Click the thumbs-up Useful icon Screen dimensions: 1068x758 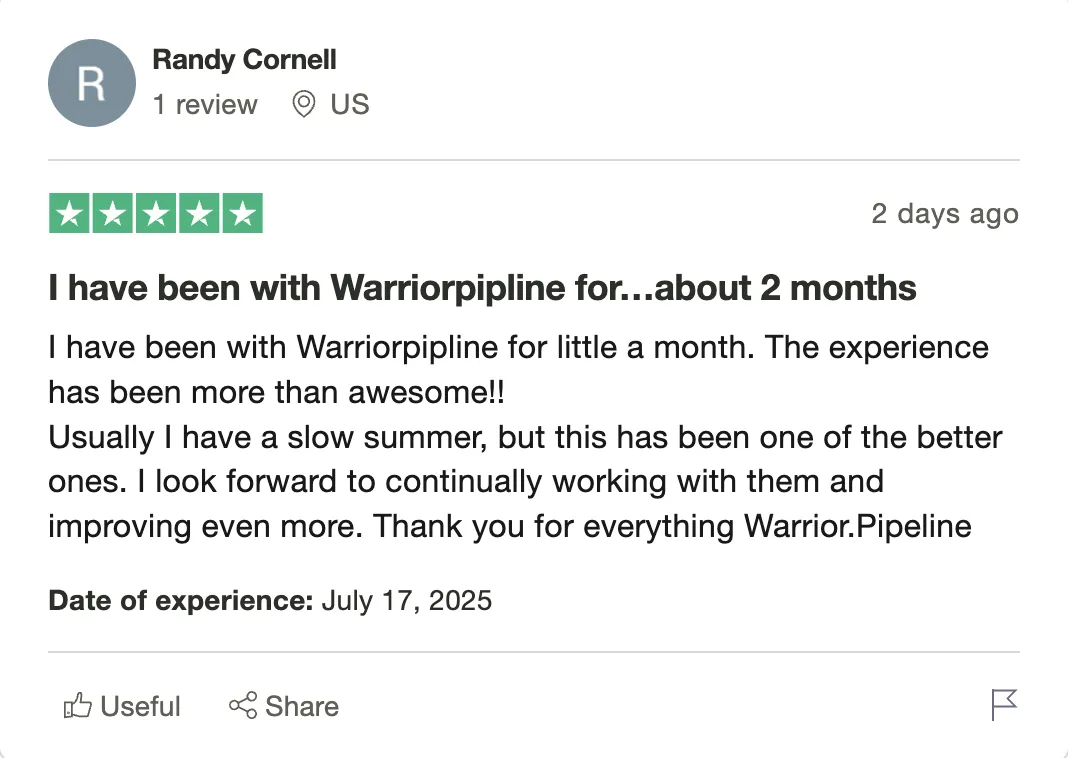click(x=78, y=706)
